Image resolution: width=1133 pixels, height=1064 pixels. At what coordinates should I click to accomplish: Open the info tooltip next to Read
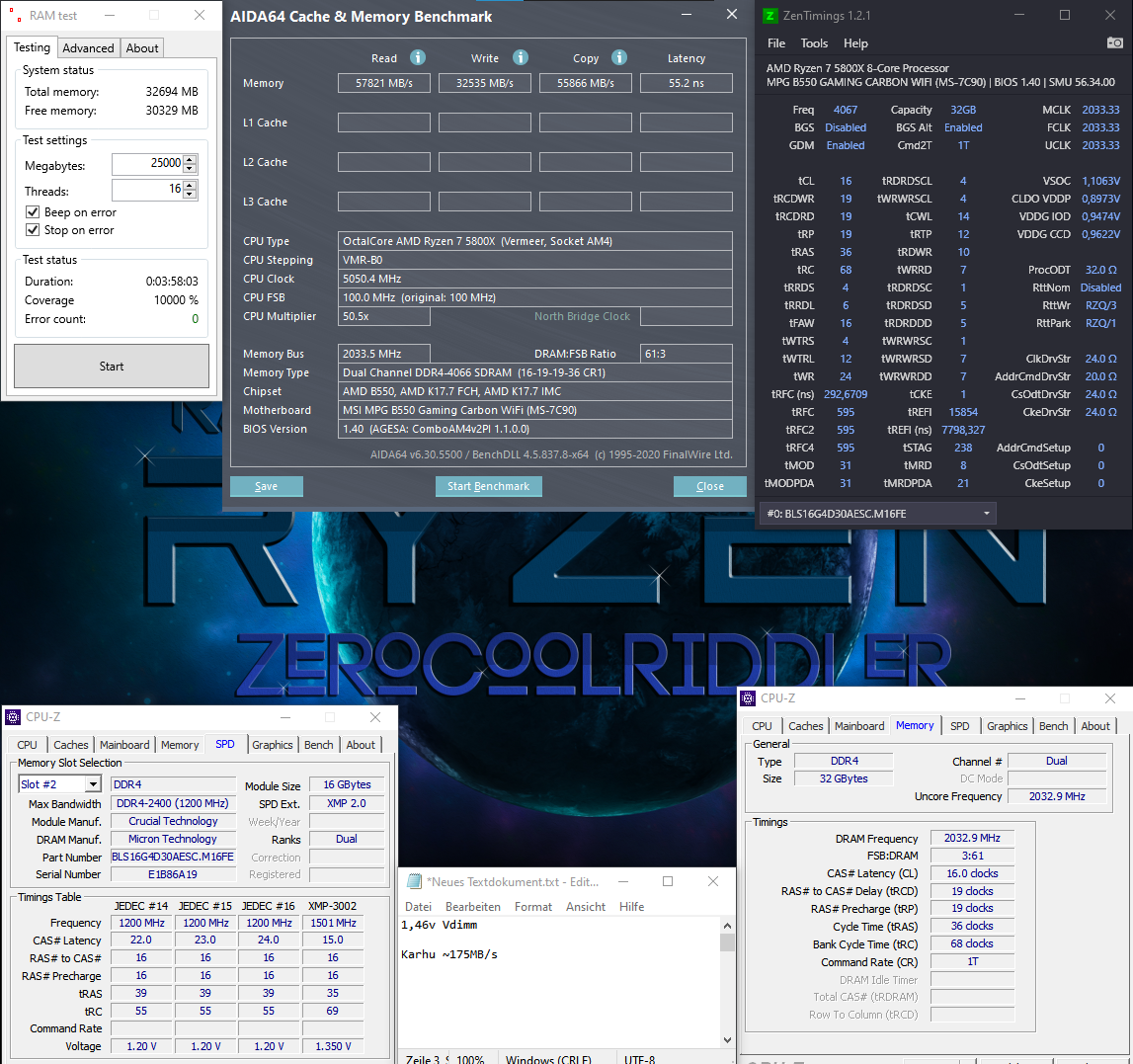(417, 57)
